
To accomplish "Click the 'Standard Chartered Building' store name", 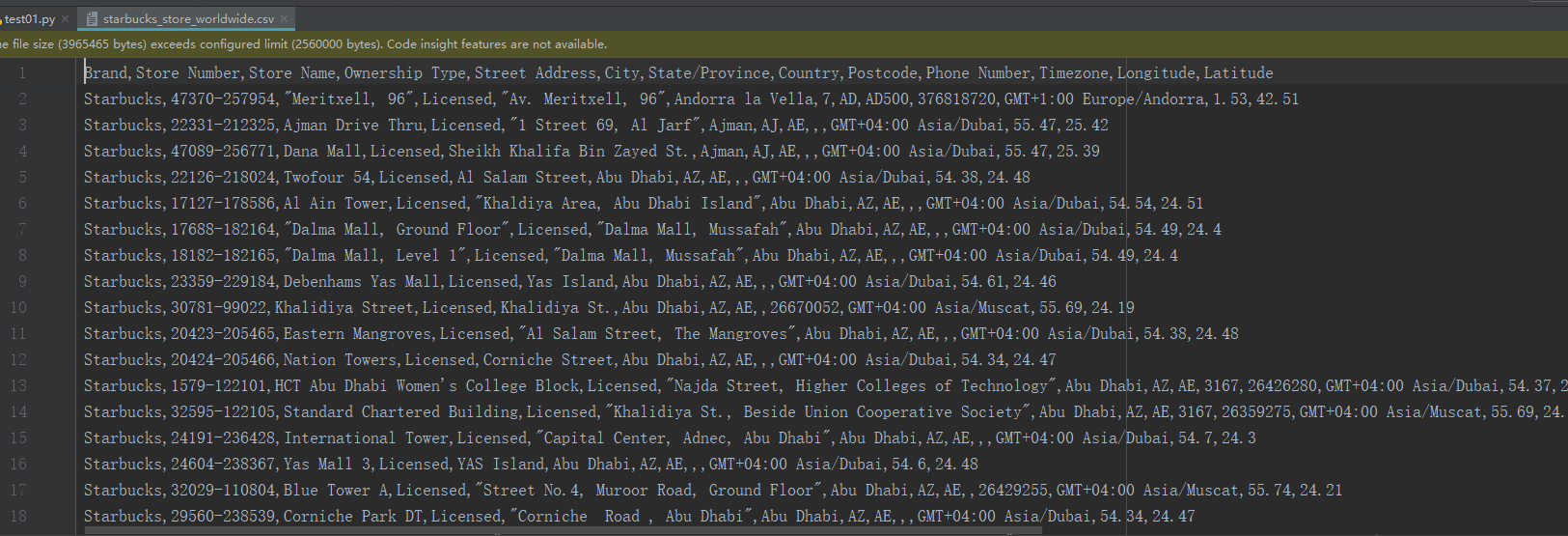I will pyautogui.click(x=400, y=412).
